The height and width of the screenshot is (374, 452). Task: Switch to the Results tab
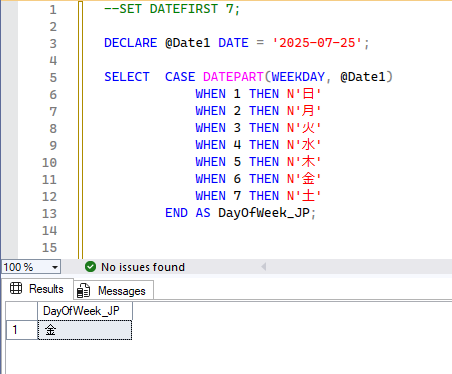[37, 289]
